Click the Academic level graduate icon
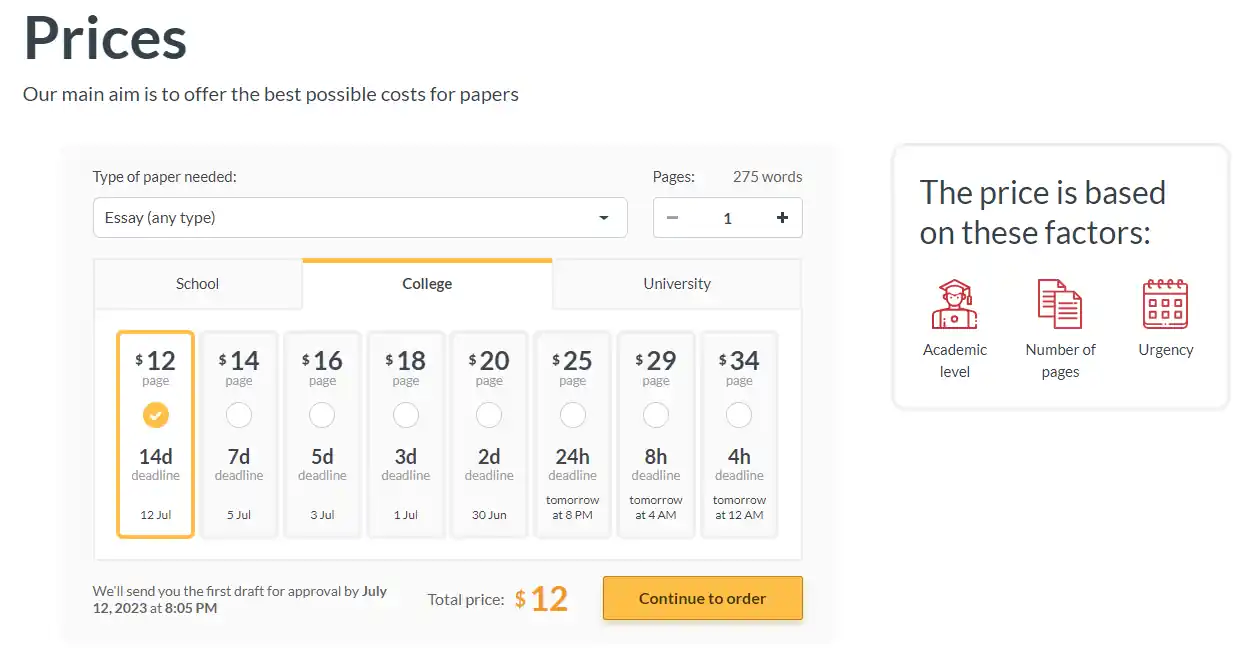The height and width of the screenshot is (648, 1247). pos(954,305)
